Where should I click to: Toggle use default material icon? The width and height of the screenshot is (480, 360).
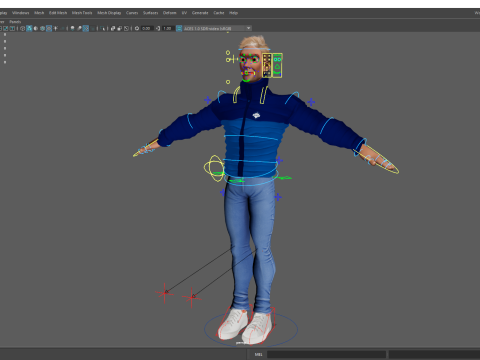36,28
